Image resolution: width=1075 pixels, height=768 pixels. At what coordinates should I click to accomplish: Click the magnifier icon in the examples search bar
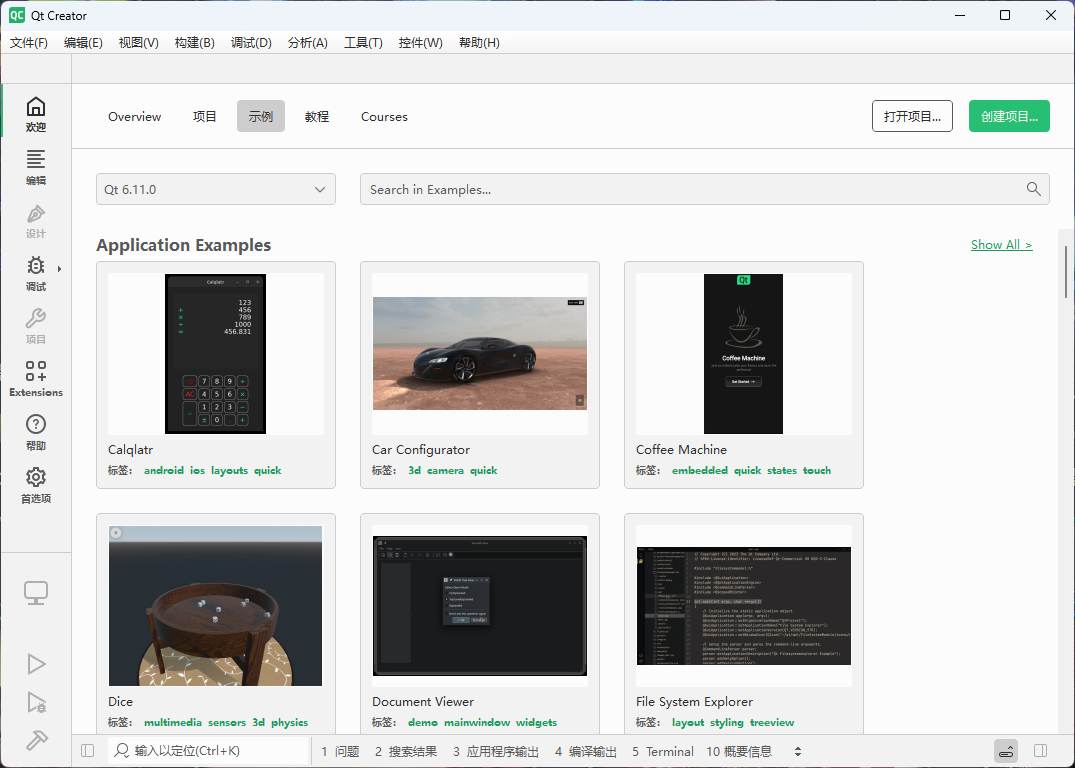[x=1033, y=188]
